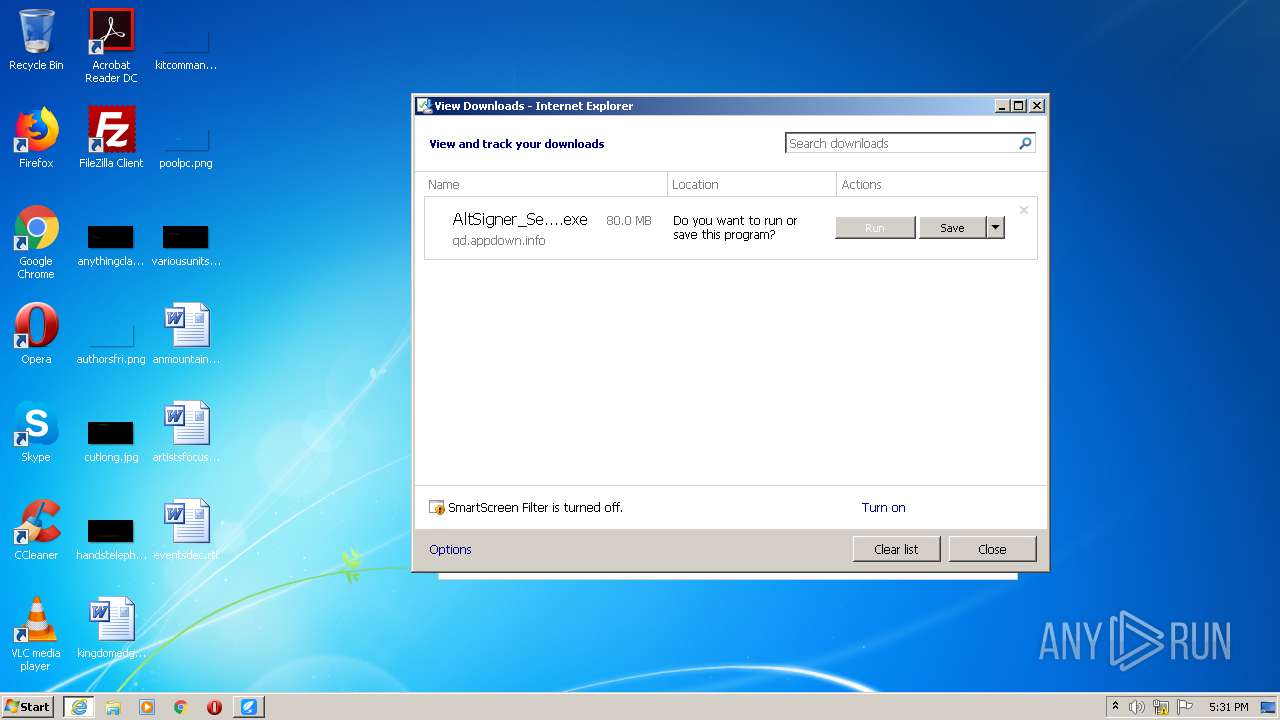The width and height of the screenshot is (1280, 720).
Task: Launch Skype desktop shortcut
Action: pos(36,432)
